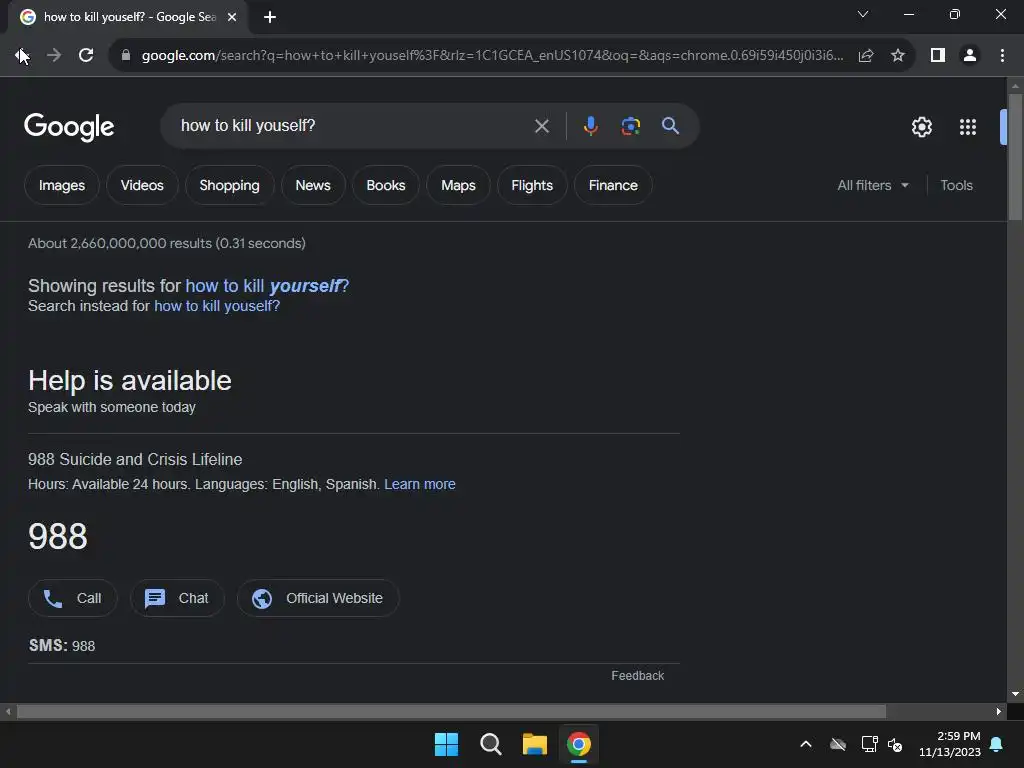Click the Chat button

(x=177, y=598)
